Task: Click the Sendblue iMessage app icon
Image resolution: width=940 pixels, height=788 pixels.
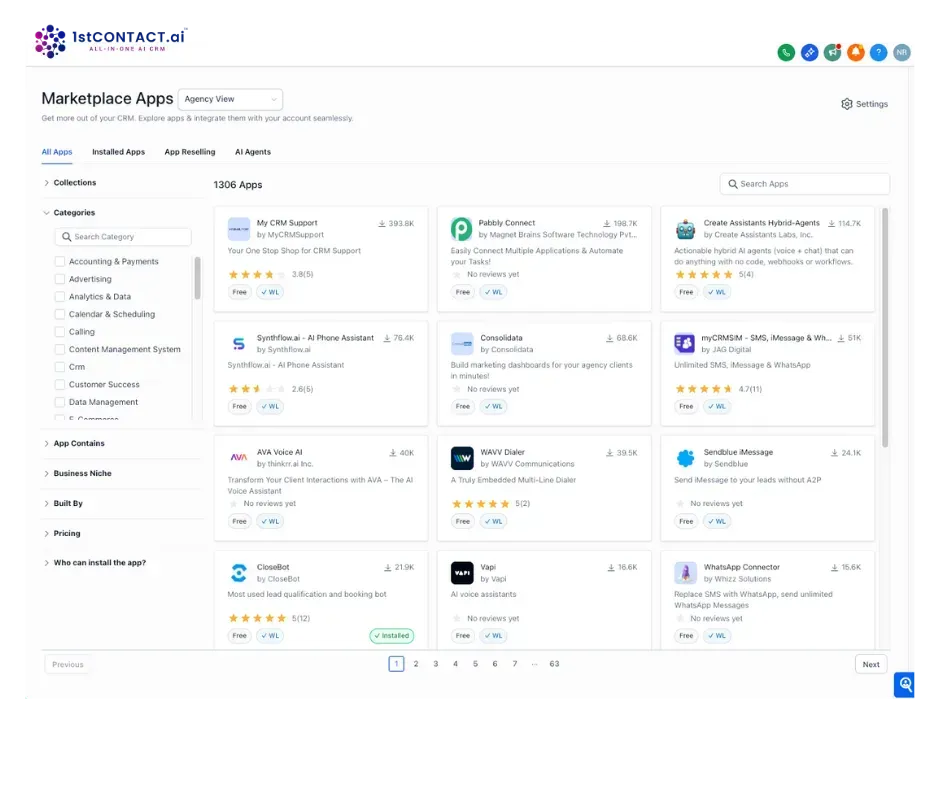Action: [x=685, y=458]
